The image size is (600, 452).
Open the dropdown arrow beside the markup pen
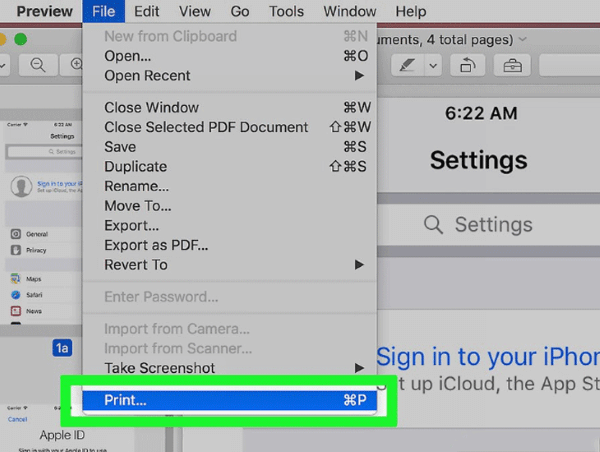coord(433,65)
